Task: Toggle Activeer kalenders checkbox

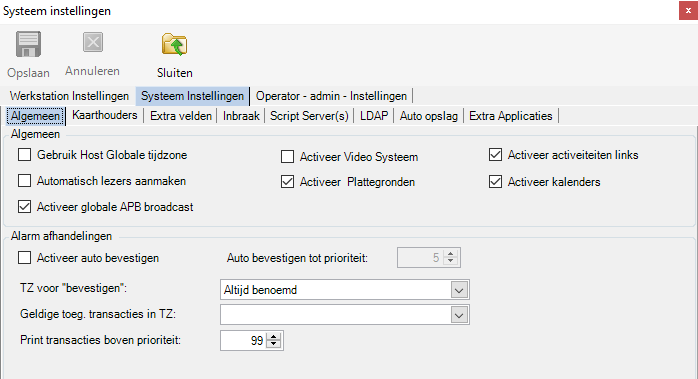Action: [x=495, y=182]
